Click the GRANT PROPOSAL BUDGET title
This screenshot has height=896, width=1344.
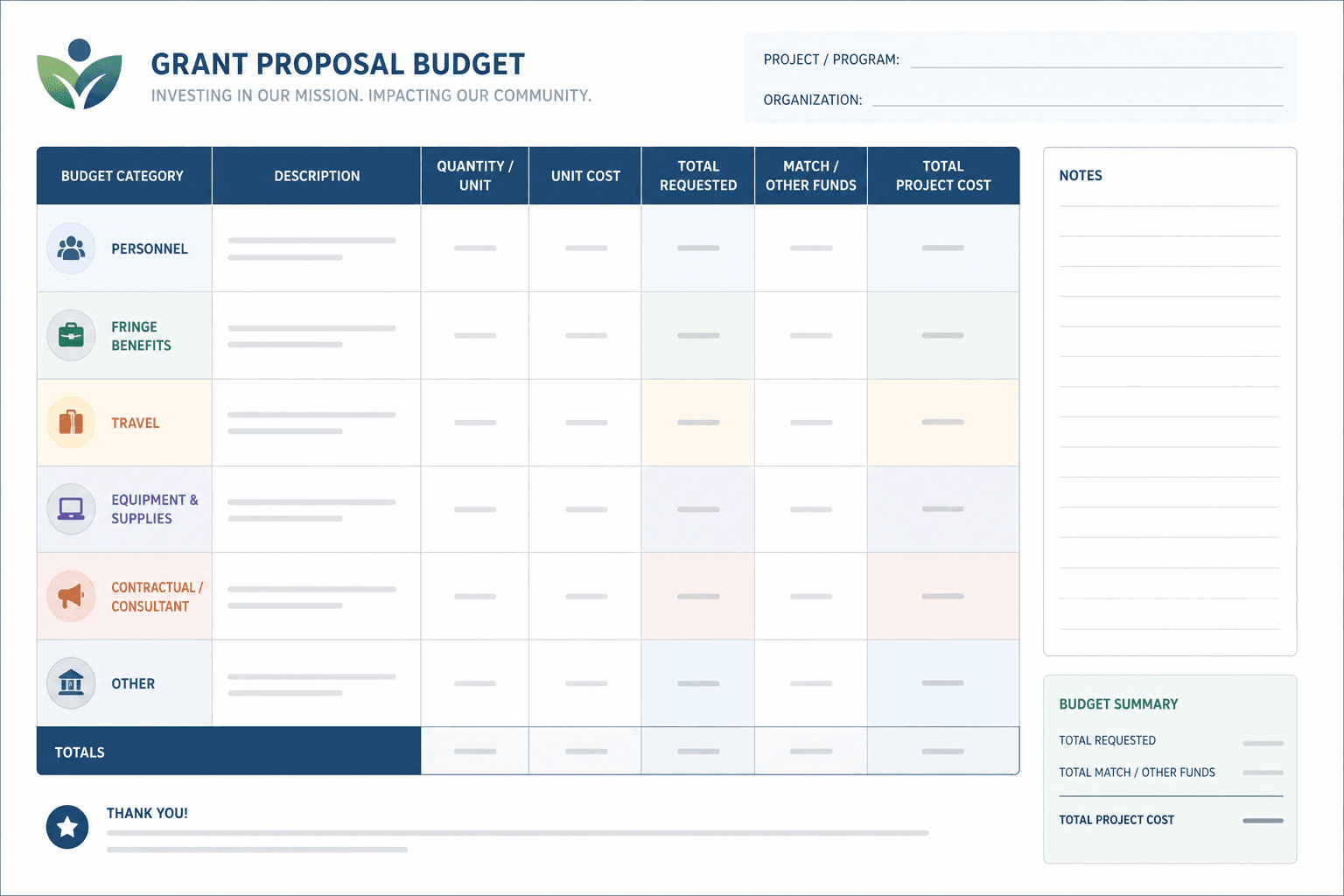point(338,65)
